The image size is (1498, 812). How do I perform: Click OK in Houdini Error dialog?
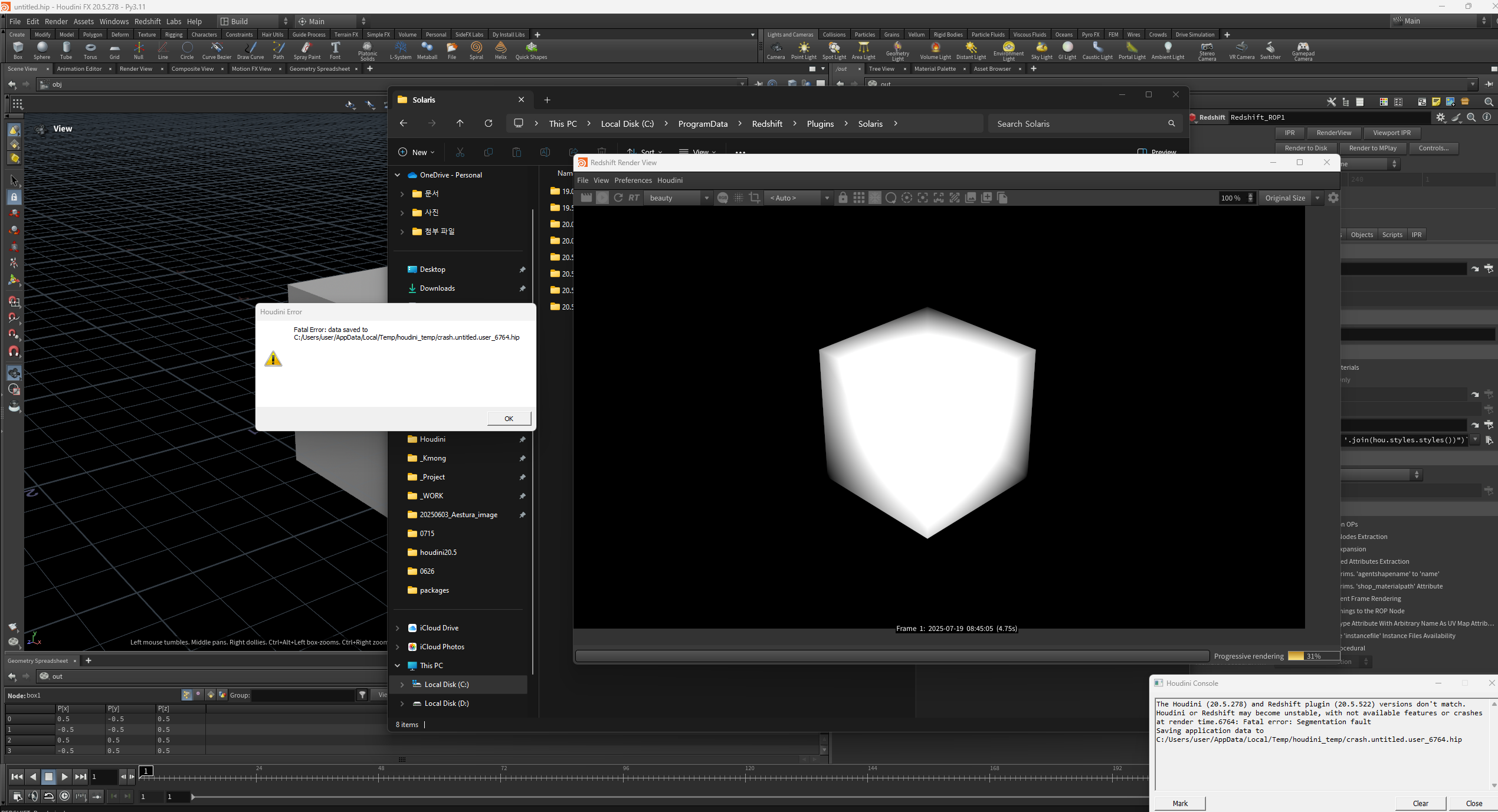509,418
